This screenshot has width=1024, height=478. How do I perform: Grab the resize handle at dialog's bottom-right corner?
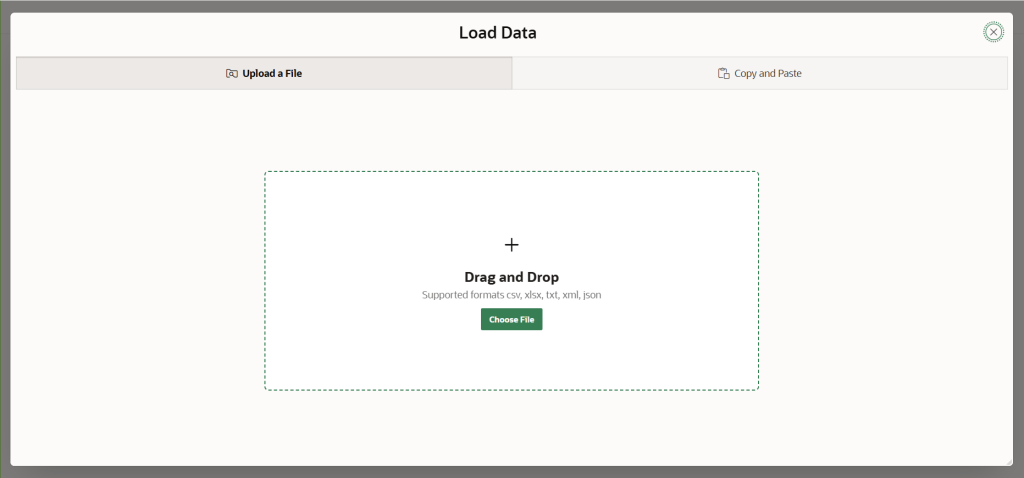(x=1008, y=462)
